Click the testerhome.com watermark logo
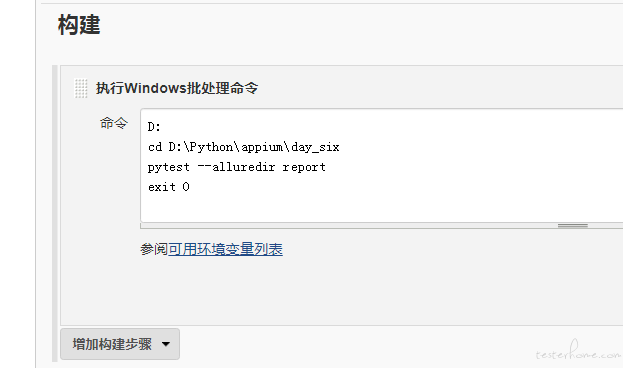This screenshot has width=623, height=368. pyautogui.click(x=578, y=351)
